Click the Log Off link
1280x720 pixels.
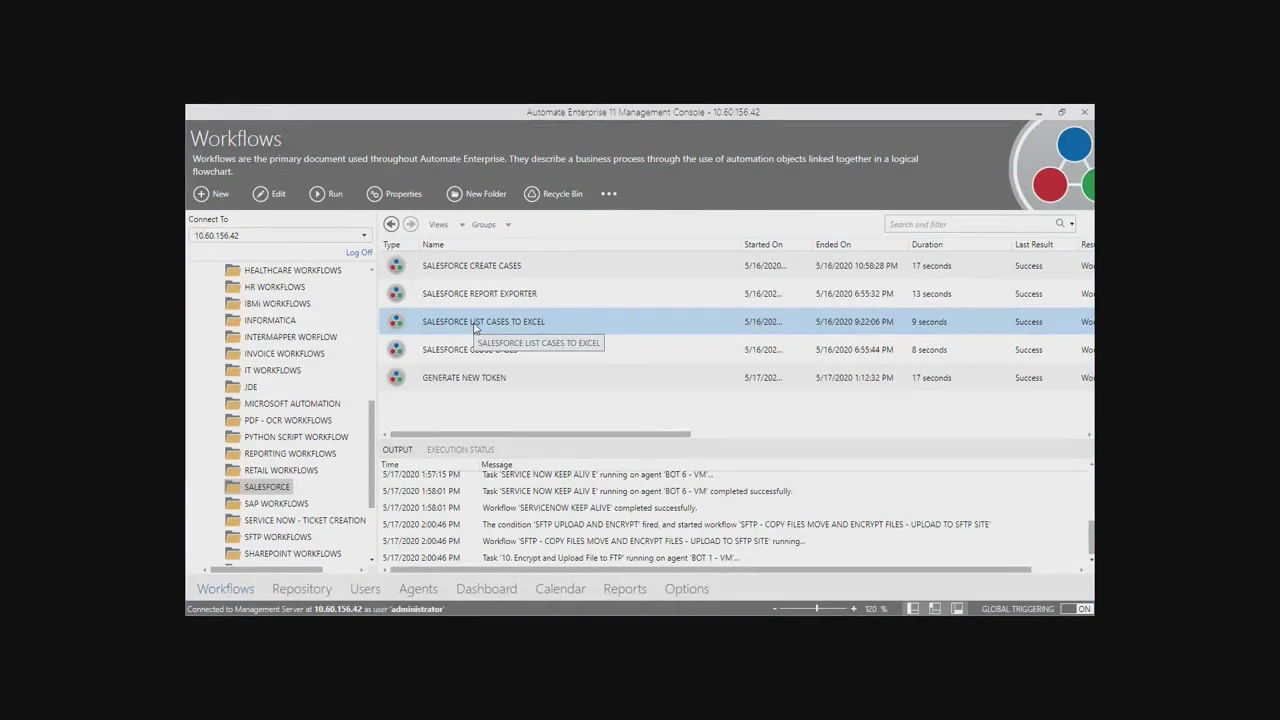coord(359,253)
